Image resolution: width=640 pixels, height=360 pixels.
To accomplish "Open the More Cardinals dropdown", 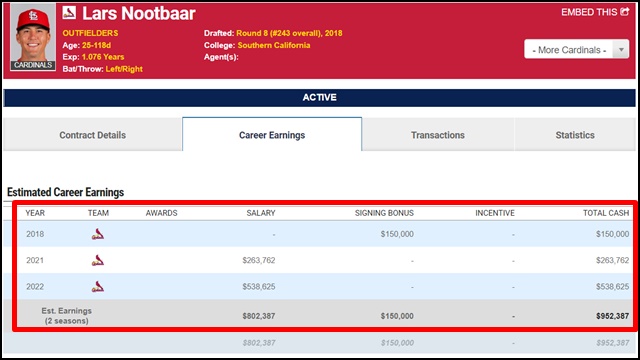I will click(x=576, y=50).
